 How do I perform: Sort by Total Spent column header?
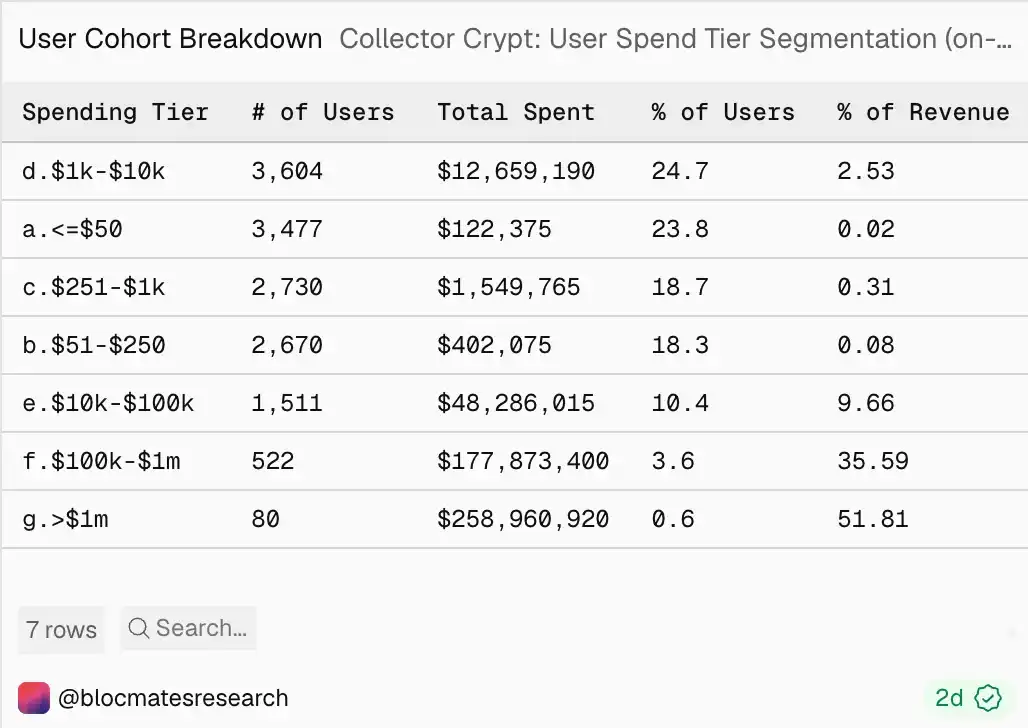(x=516, y=112)
